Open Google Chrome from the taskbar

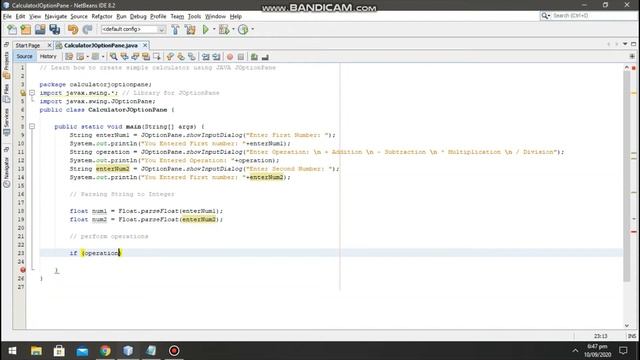pyautogui.click(x=105, y=351)
